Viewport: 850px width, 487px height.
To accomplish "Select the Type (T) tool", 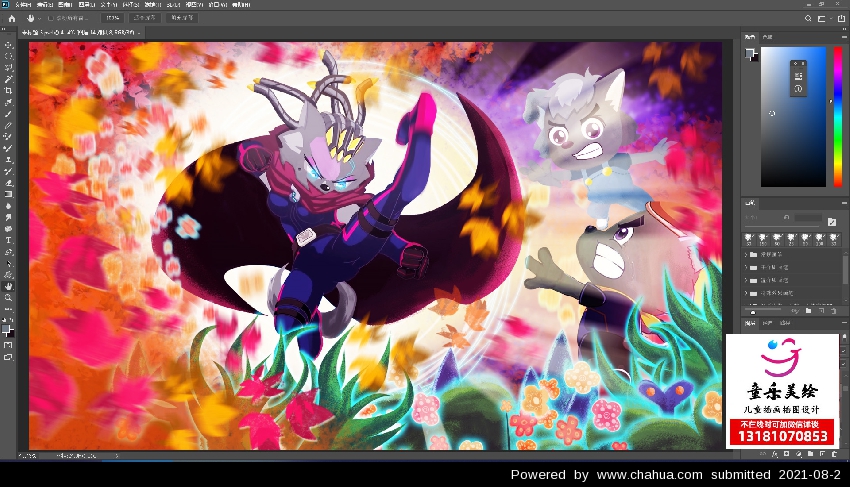I will [8, 240].
